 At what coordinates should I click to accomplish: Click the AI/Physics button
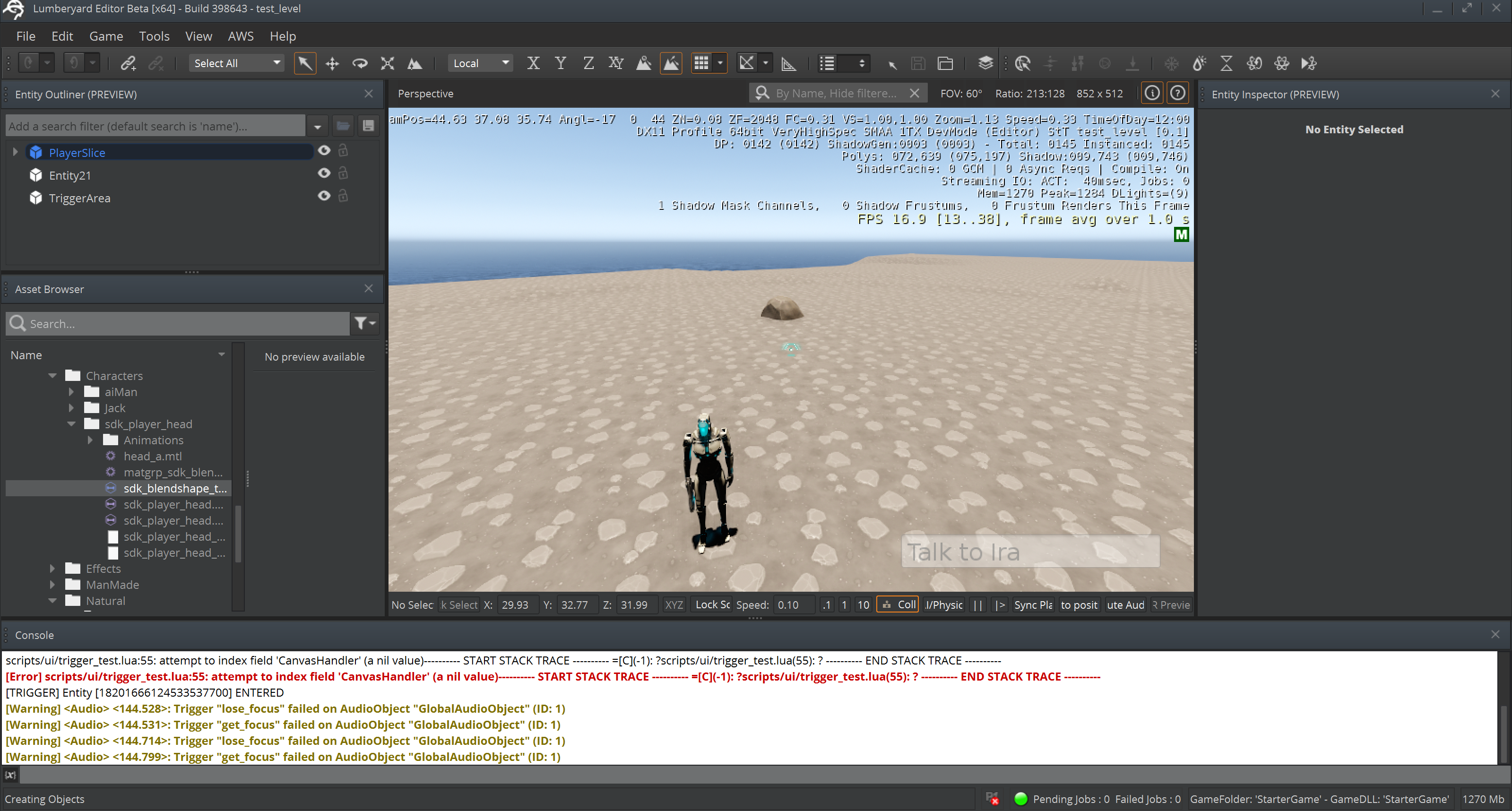tap(944, 605)
